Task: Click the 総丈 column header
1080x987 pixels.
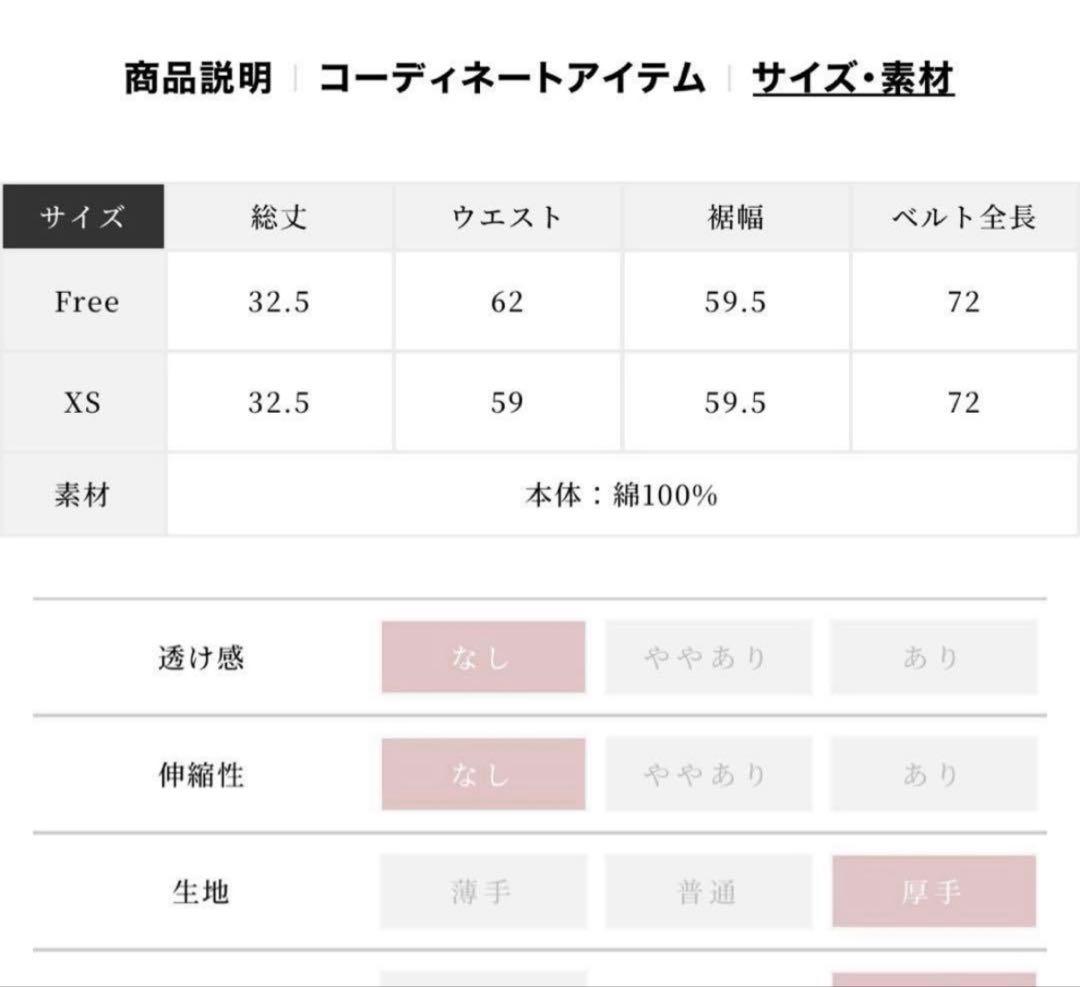Action: pyautogui.click(x=279, y=217)
